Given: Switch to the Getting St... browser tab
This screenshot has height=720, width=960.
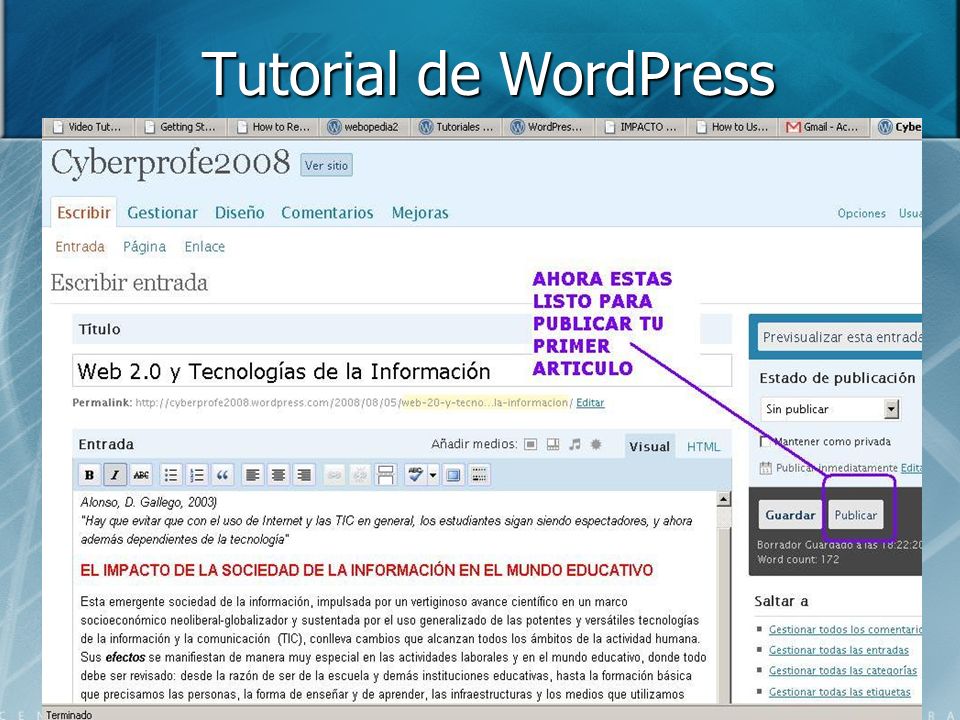Looking at the screenshot, I should click(x=181, y=127).
